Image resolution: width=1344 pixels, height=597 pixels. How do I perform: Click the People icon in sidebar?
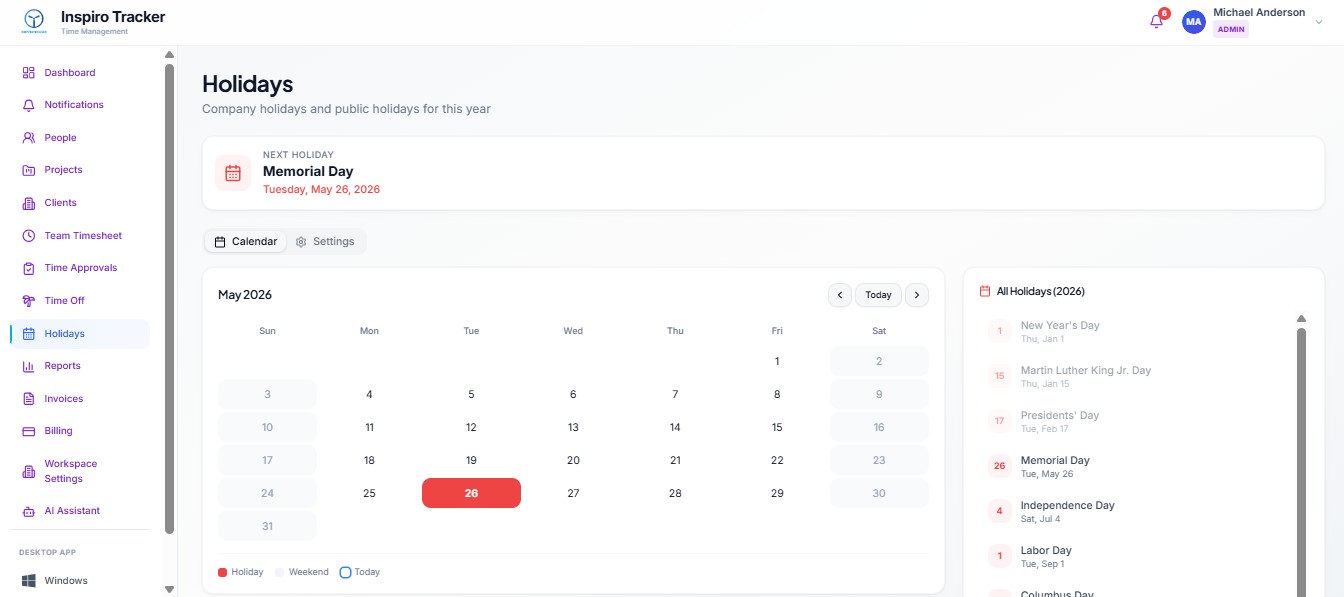coord(29,138)
